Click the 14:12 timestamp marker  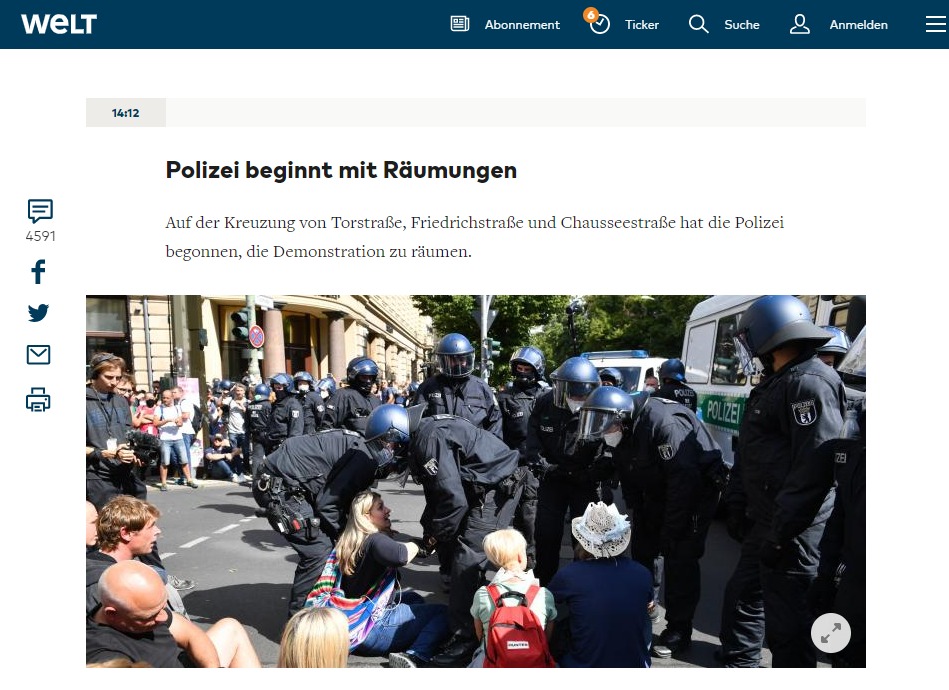click(125, 113)
